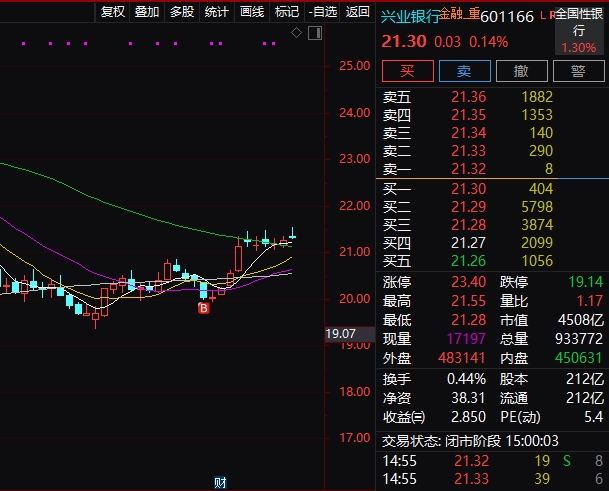Click the 涨停 value 23.40
Screen dimensions: 609x491
click(468, 282)
